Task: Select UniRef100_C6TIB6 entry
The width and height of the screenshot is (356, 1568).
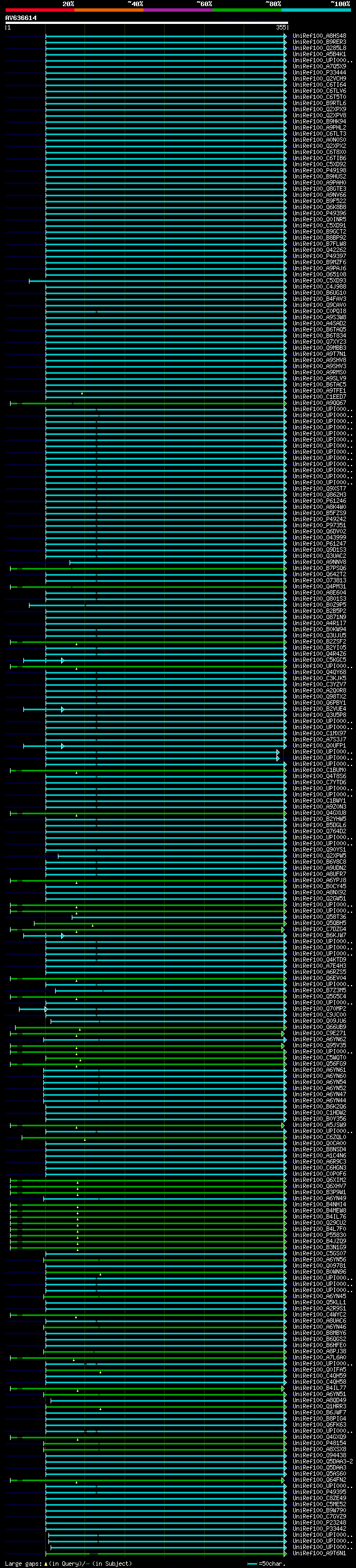Action: [319, 159]
